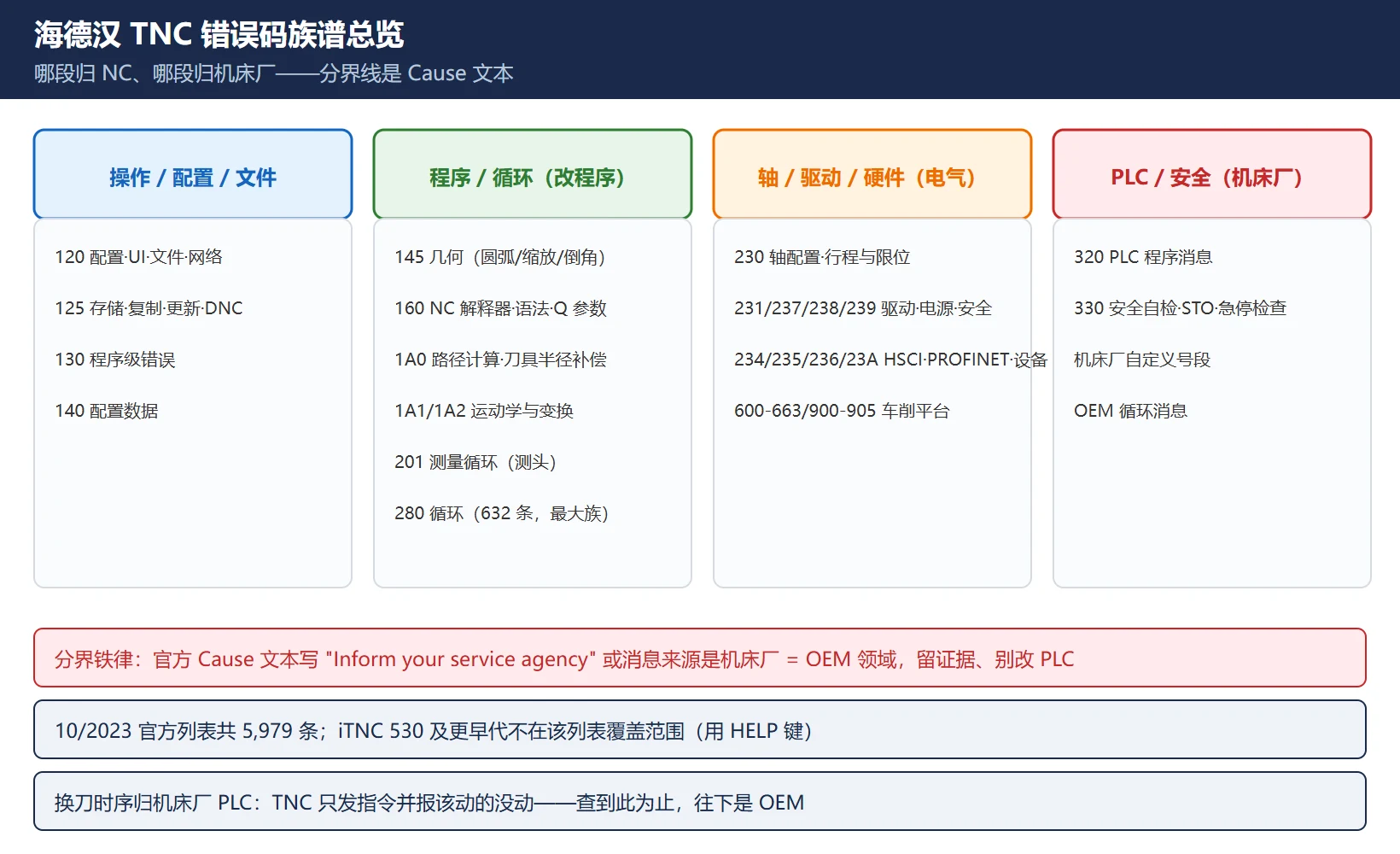The height and width of the screenshot is (854, 1400).
Task: Click the 程序 / 循环（改程序）category header
Action: click(x=533, y=174)
